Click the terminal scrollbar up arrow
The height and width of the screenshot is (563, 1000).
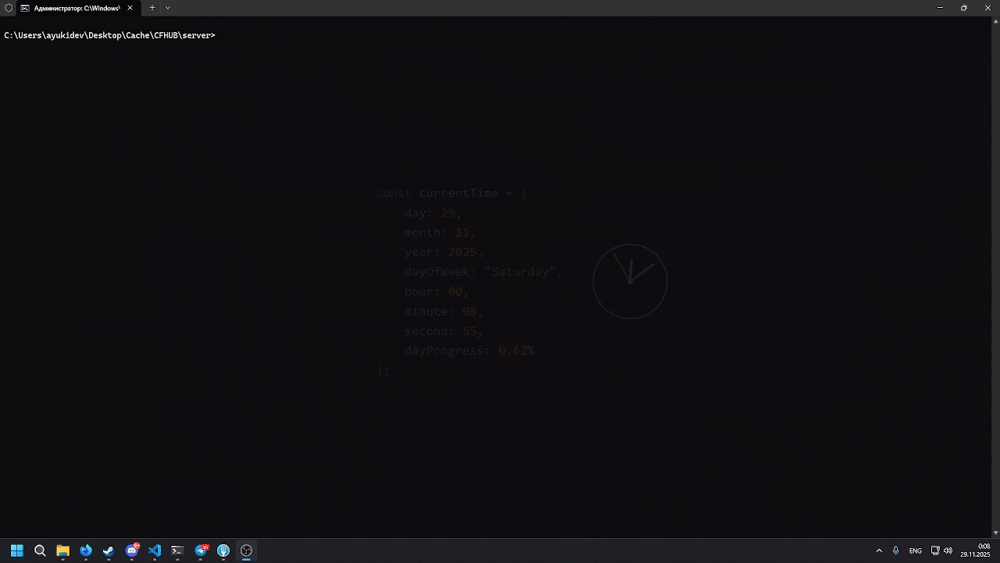(x=996, y=22)
